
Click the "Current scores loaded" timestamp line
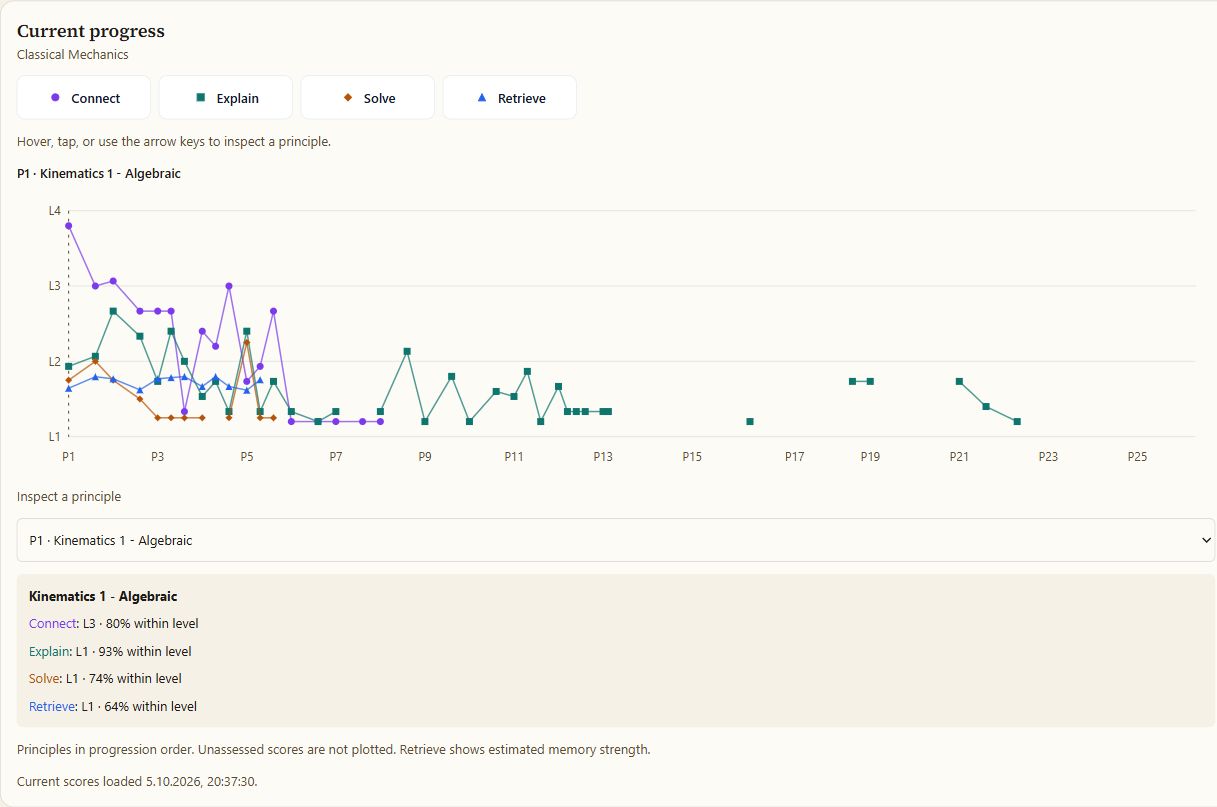tap(137, 781)
